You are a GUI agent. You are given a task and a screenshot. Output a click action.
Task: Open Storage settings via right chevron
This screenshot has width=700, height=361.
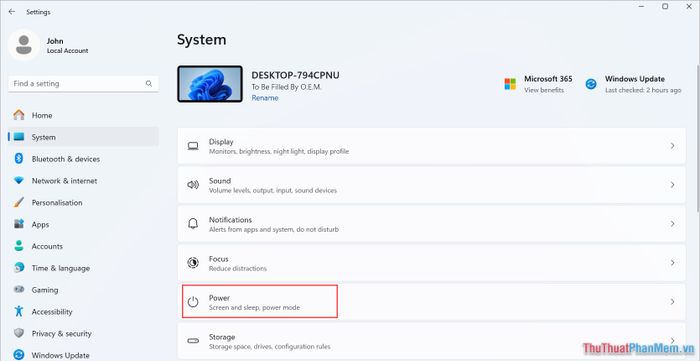coord(672,341)
